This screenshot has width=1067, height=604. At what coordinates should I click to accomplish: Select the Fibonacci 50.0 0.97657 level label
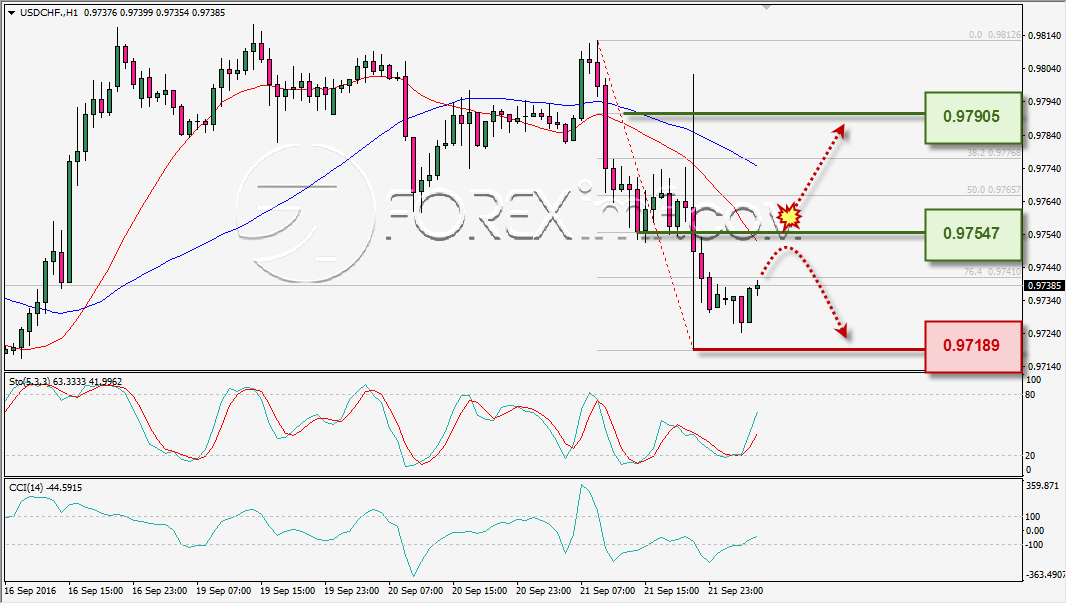pyautogui.click(x=994, y=190)
